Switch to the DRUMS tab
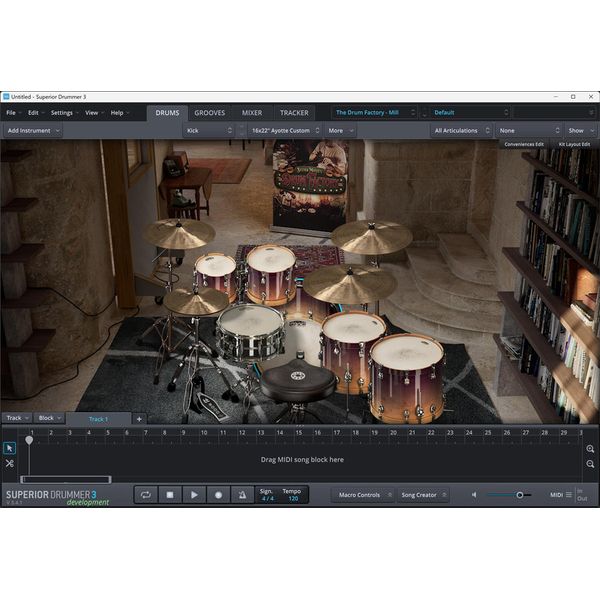 pyautogui.click(x=167, y=113)
